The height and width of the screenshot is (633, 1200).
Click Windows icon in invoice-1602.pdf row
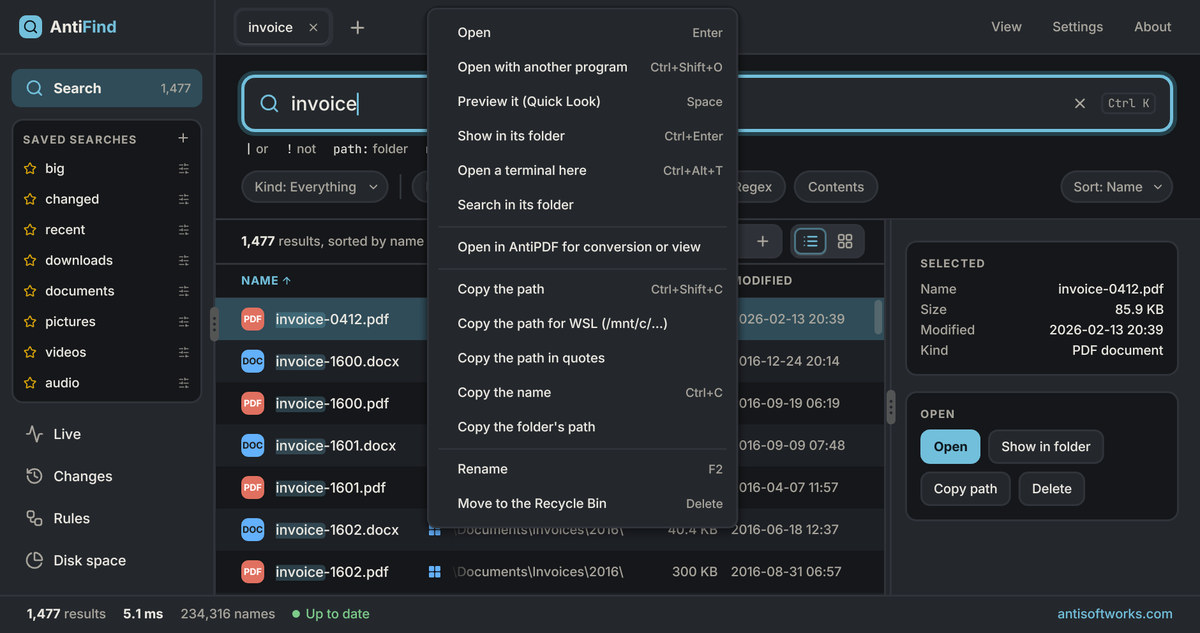(x=435, y=572)
